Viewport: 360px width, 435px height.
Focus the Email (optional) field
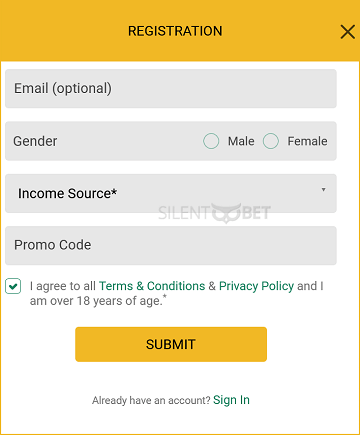click(171, 88)
